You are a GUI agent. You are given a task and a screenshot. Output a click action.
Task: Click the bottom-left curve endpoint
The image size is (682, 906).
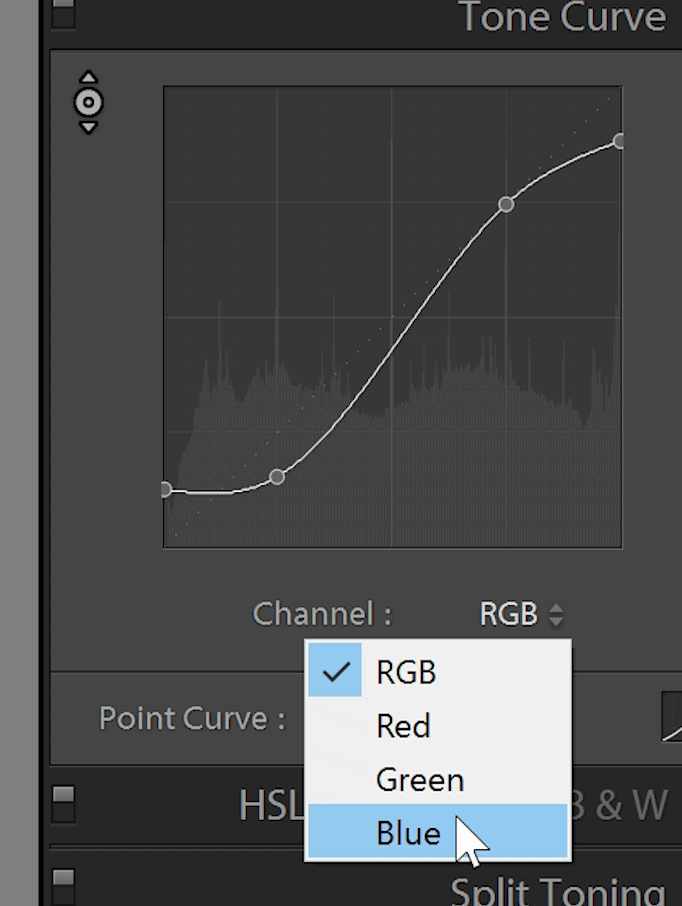point(166,489)
